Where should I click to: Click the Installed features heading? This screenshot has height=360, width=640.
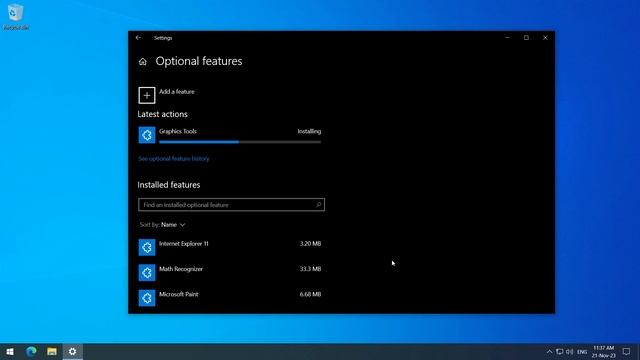click(x=169, y=185)
